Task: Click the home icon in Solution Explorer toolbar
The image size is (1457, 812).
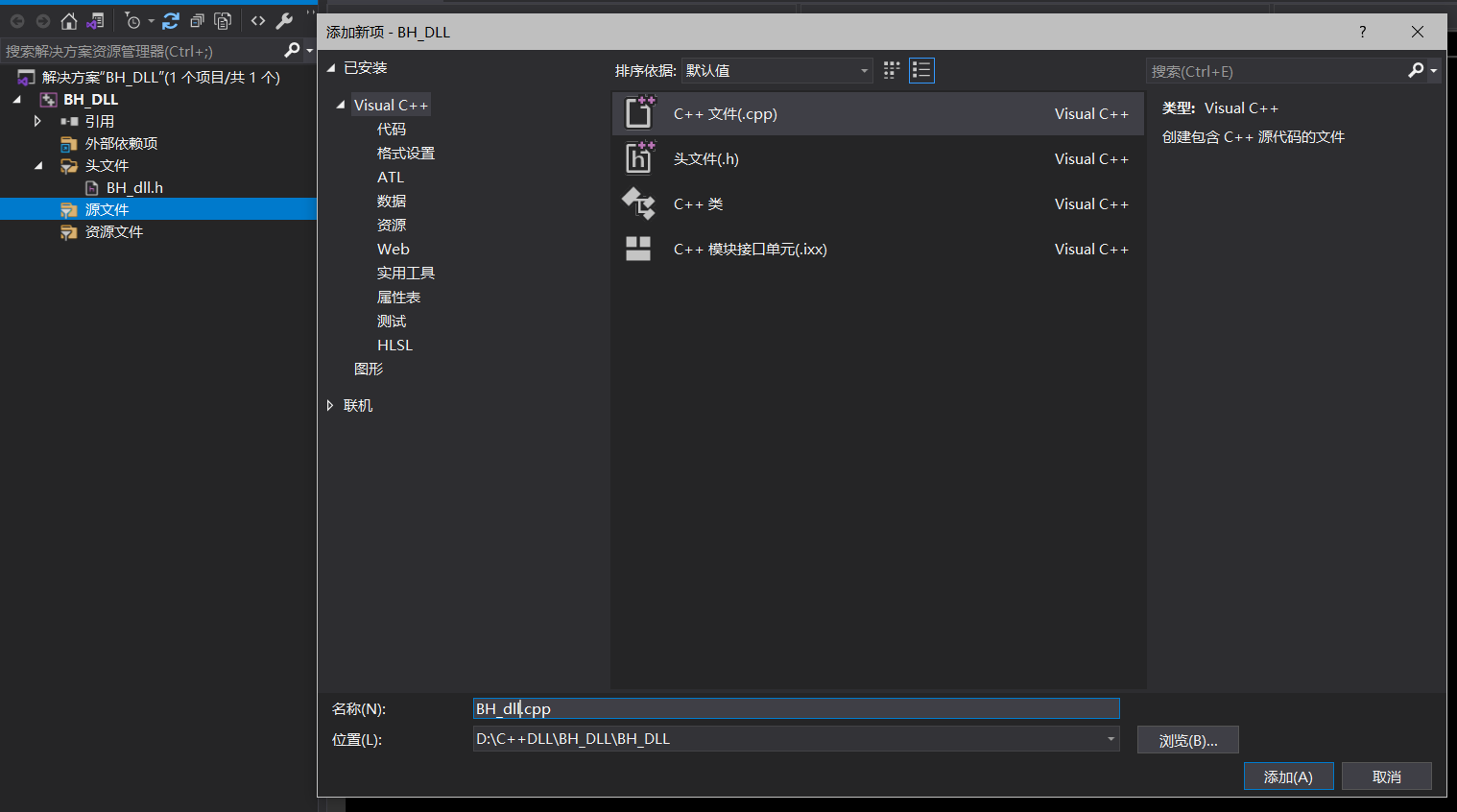Action: [x=68, y=20]
